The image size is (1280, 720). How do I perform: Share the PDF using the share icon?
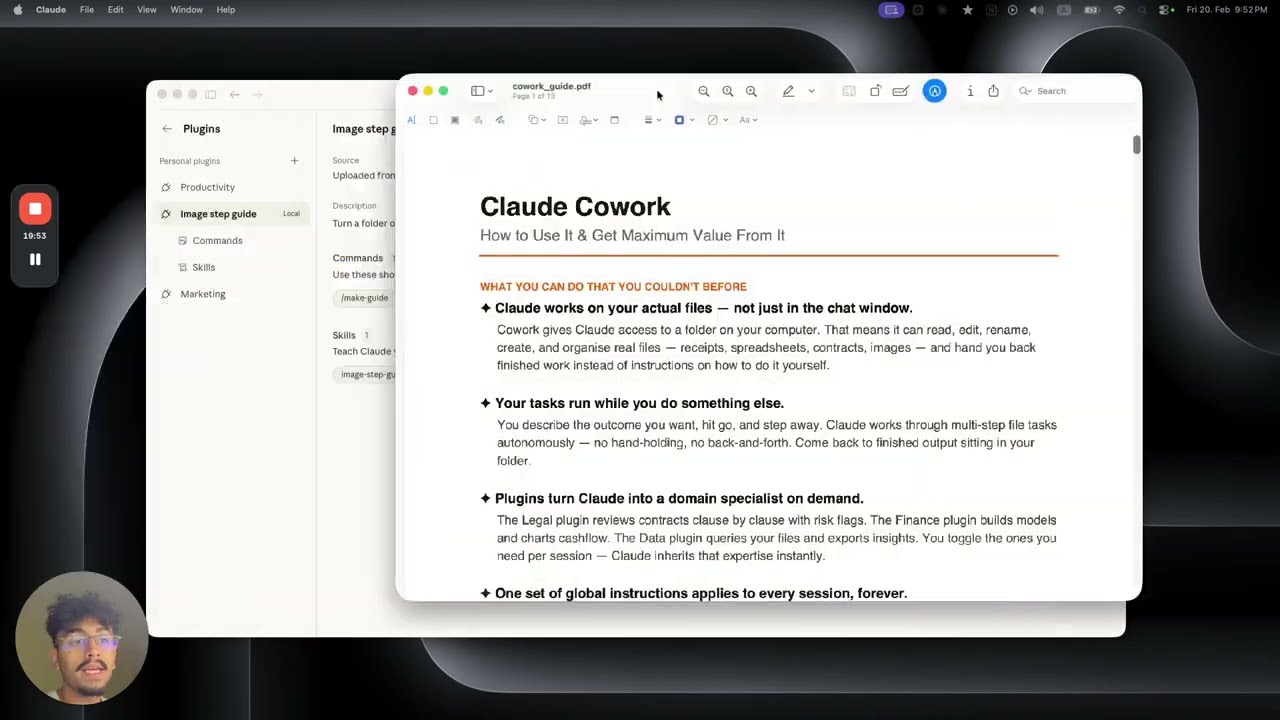pyautogui.click(x=993, y=91)
